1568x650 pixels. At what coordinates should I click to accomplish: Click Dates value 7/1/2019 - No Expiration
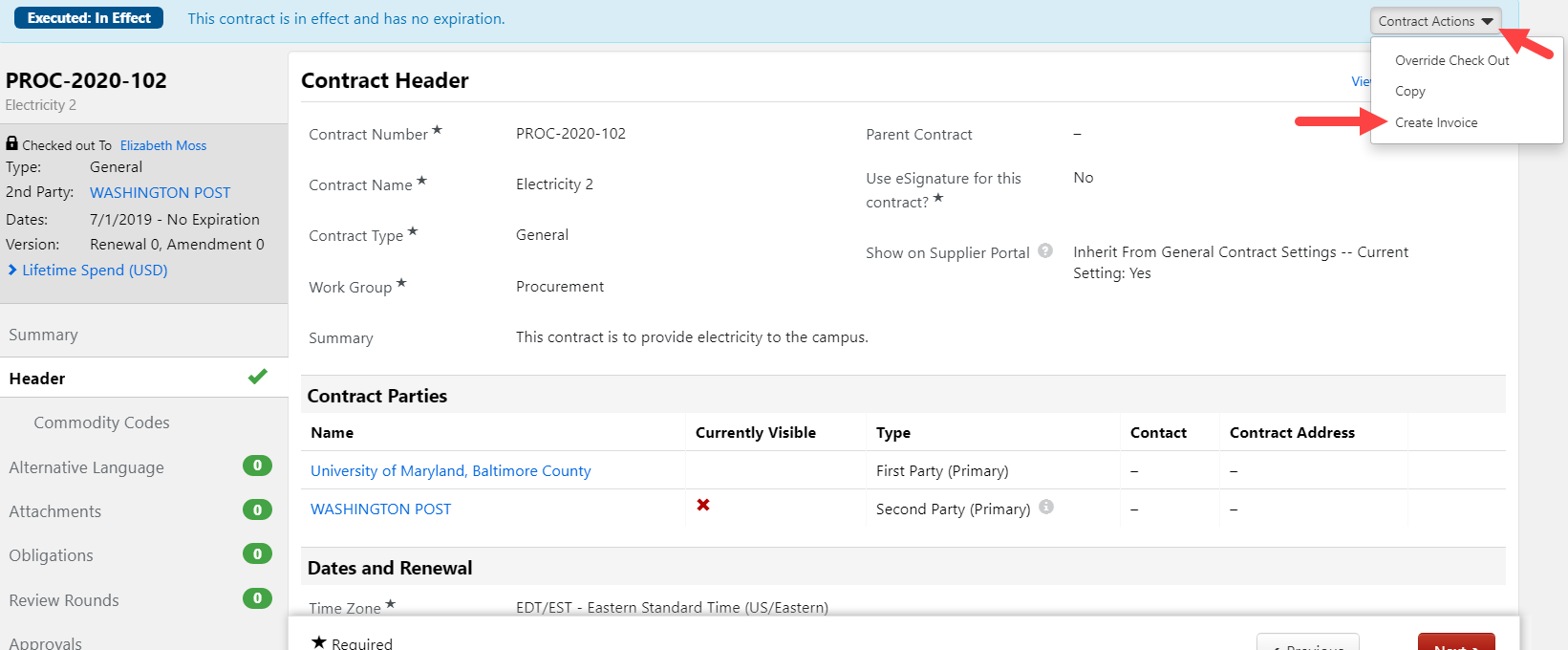click(175, 220)
